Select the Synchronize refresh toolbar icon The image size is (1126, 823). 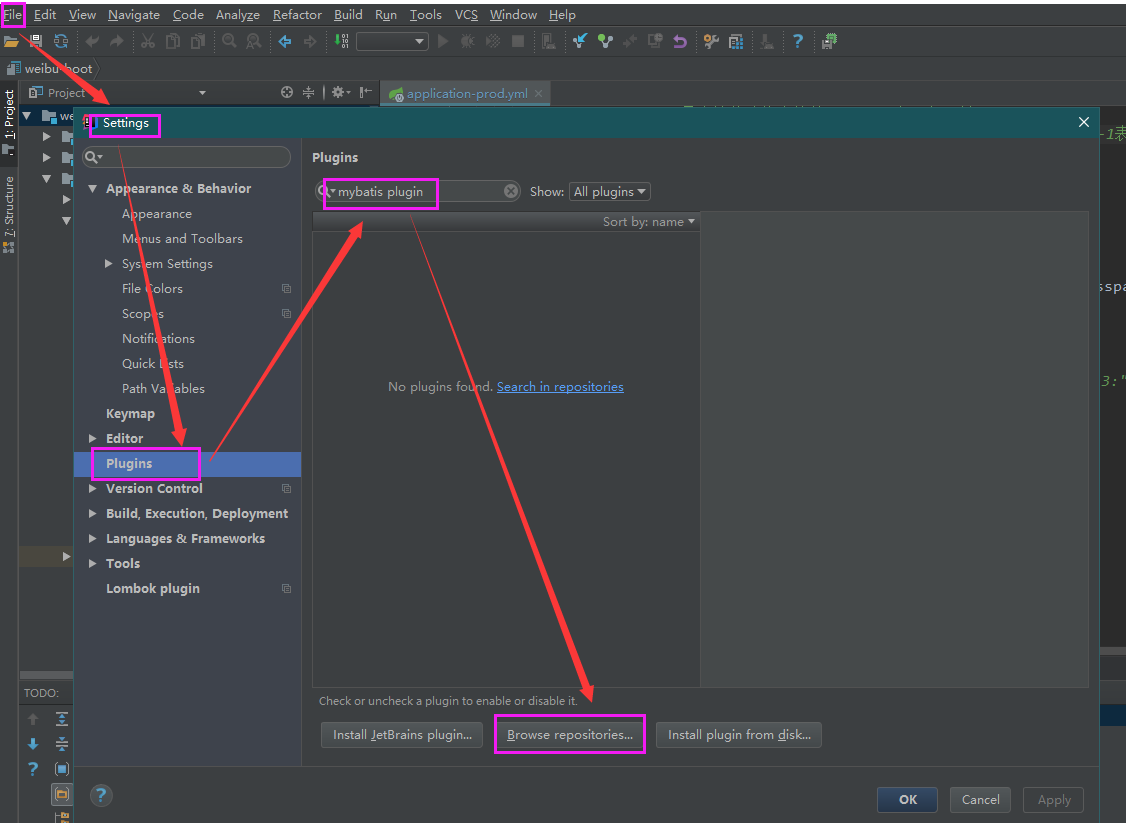pyautogui.click(x=60, y=41)
